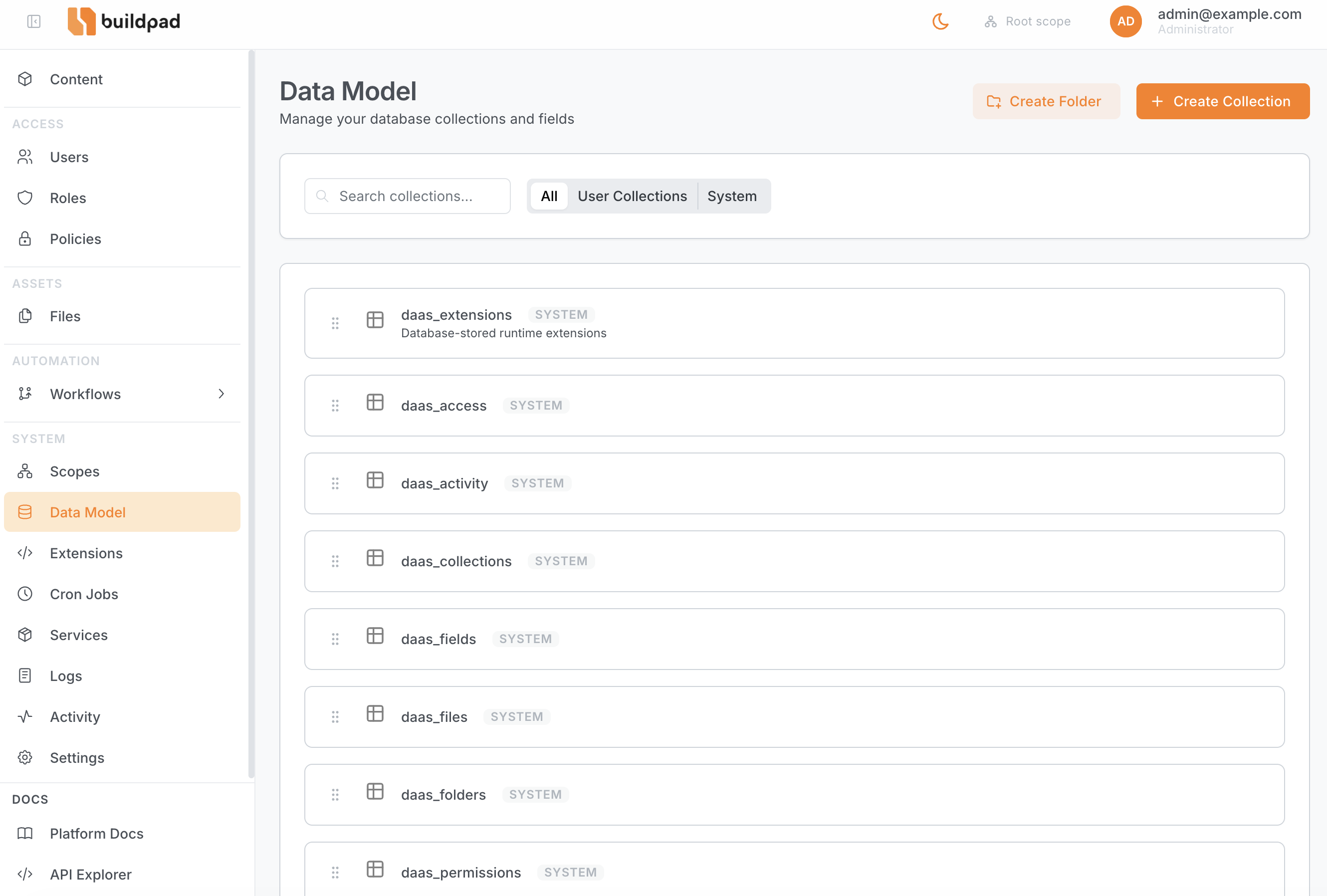Screen dimensions: 1327x896
Task: Click the Platform Docs book icon
Action: (x=25, y=834)
